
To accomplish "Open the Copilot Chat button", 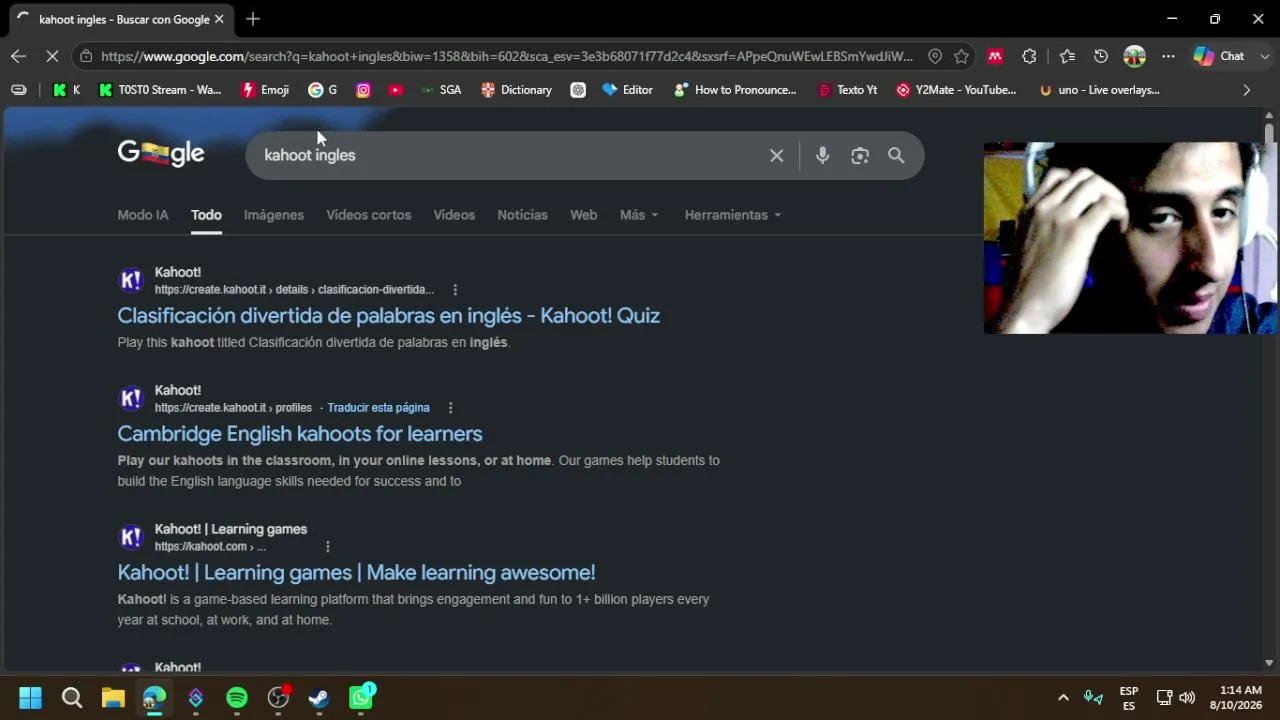I will 1219,56.
